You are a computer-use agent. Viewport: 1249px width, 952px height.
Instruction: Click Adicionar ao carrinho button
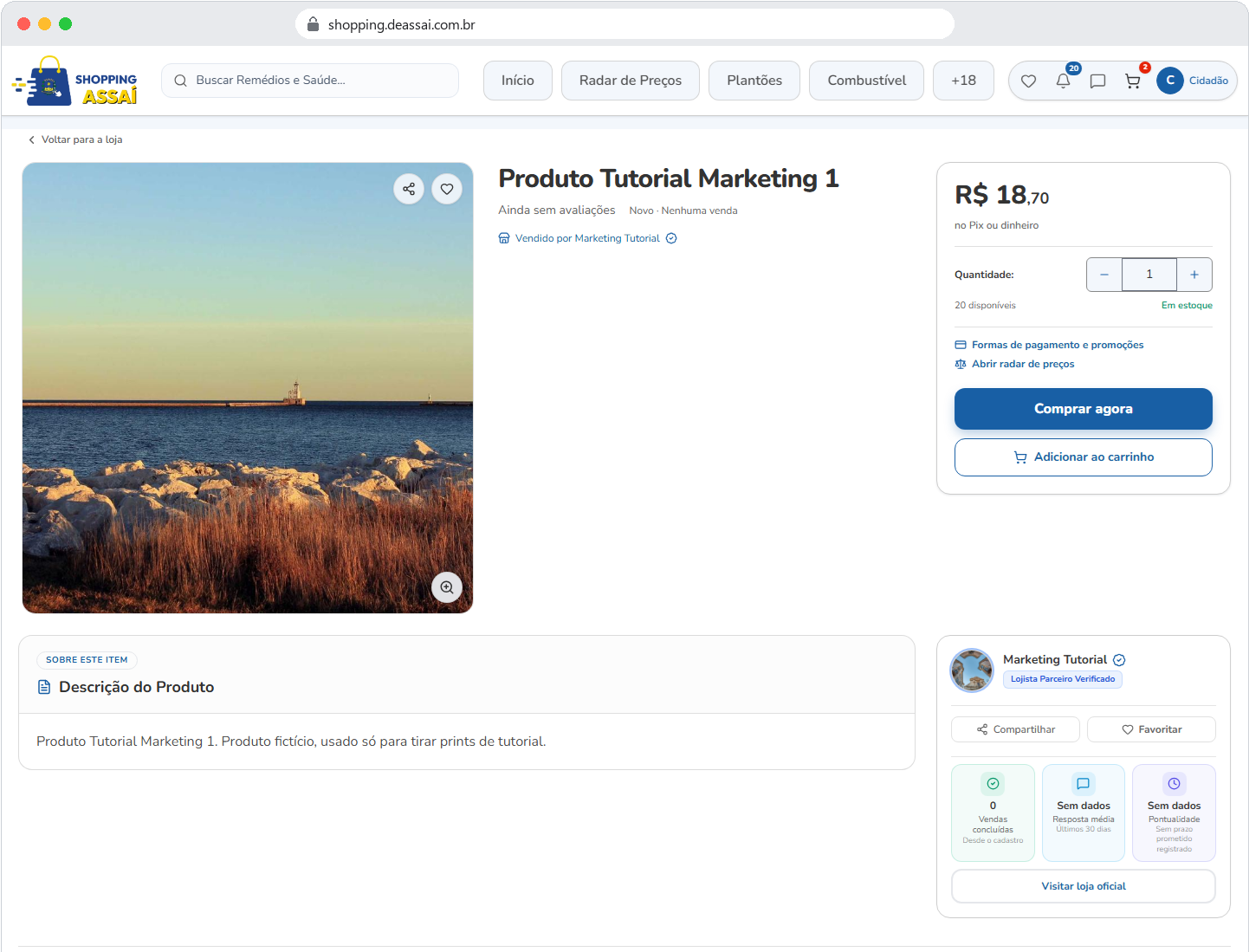[x=1084, y=457]
